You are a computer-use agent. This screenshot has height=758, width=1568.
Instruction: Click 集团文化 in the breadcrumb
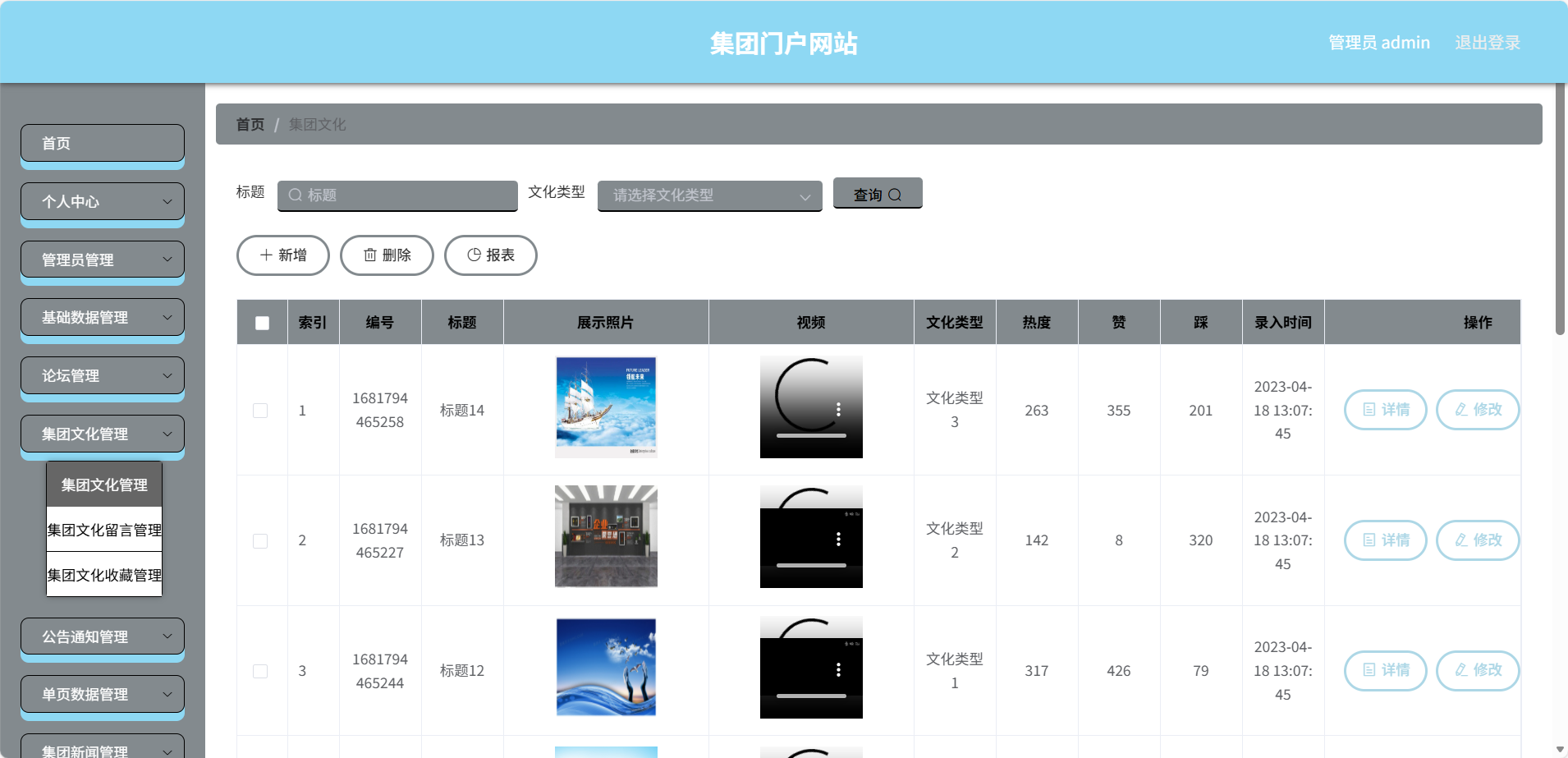coord(317,125)
